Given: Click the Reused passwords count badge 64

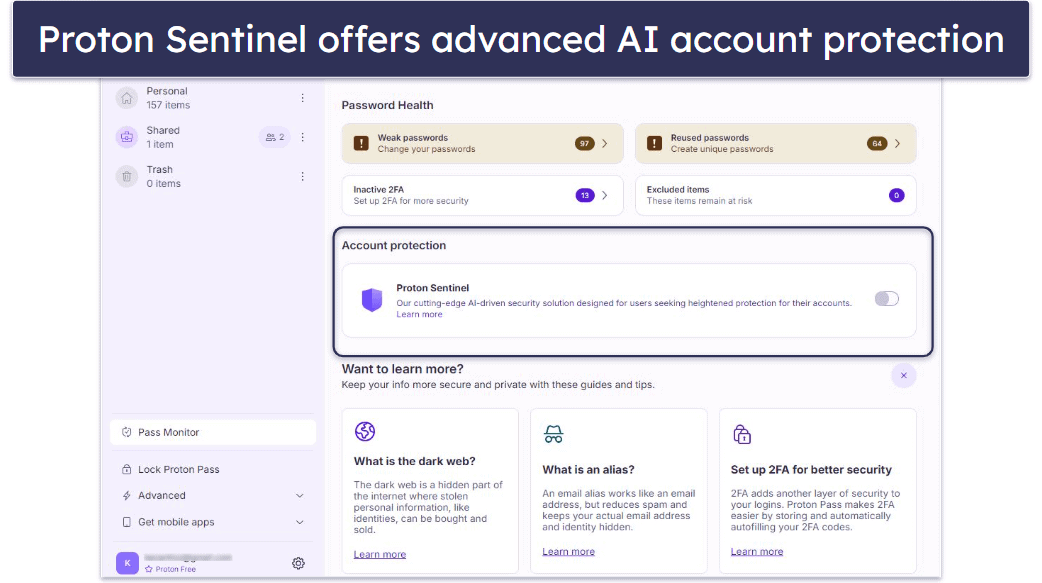Looking at the screenshot, I should pyautogui.click(x=877, y=143).
